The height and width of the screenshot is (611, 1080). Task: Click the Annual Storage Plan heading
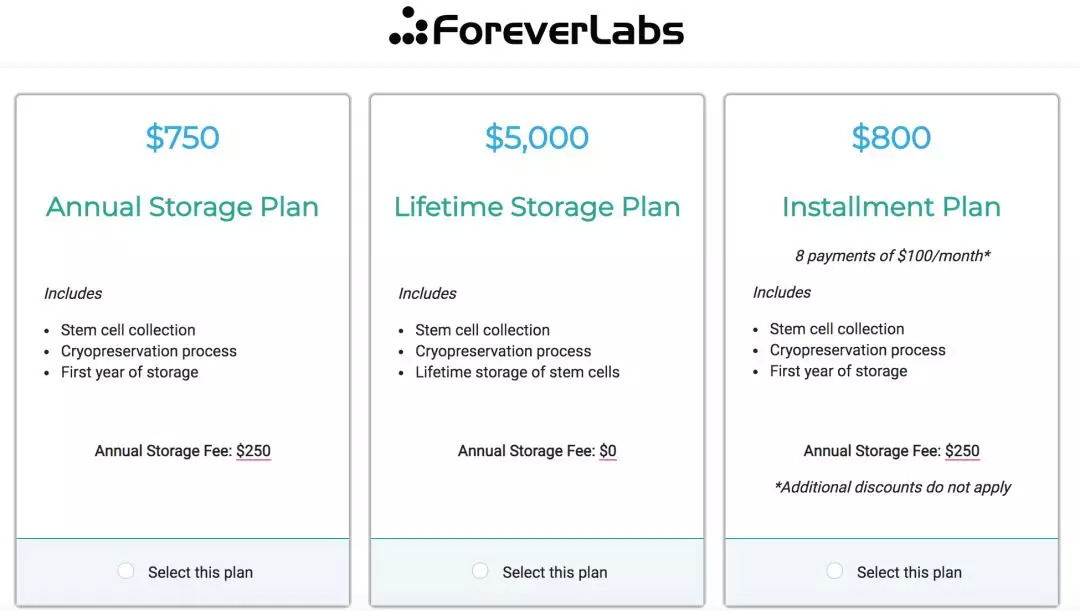(182, 207)
